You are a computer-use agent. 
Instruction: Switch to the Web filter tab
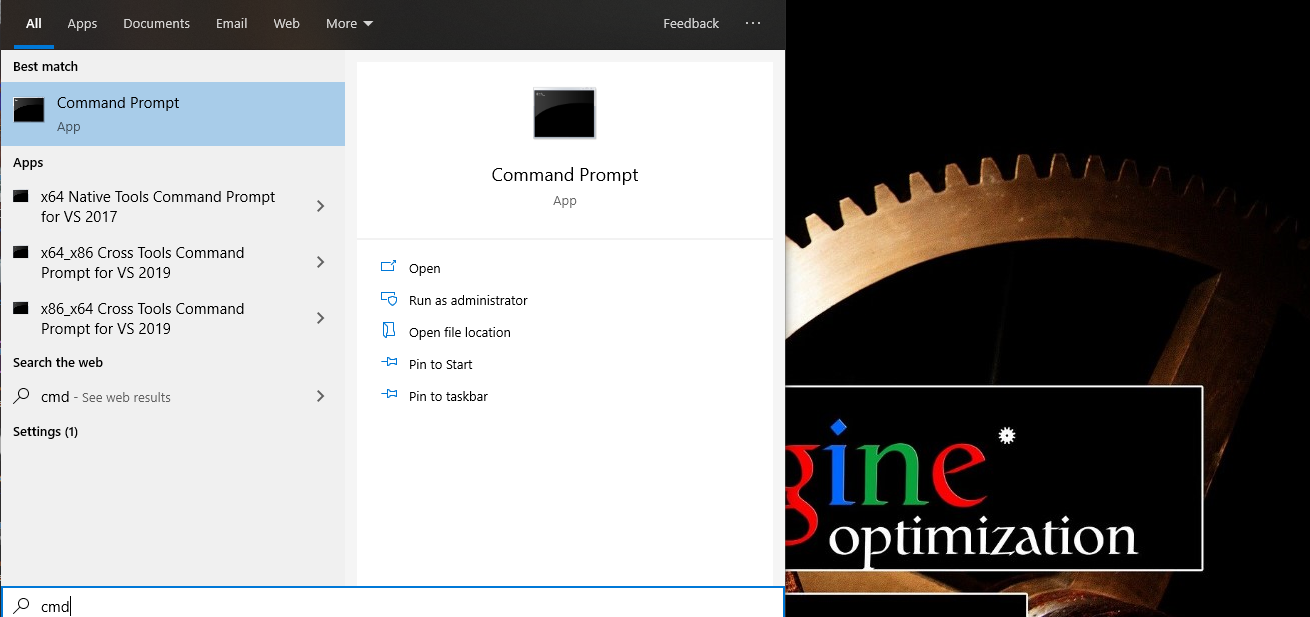(286, 23)
